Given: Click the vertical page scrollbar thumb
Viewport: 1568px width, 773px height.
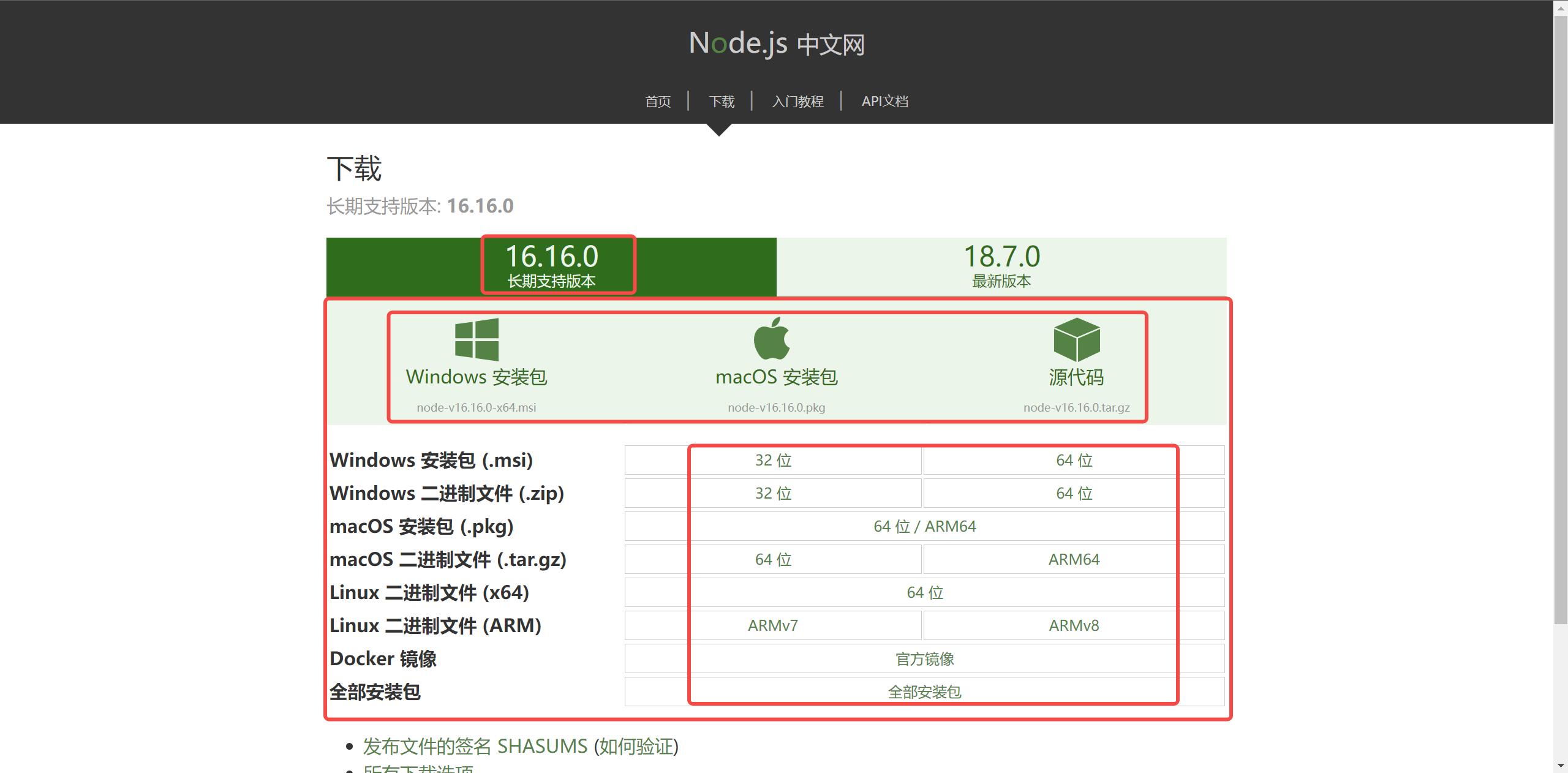Looking at the screenshot, I should (x=1560, y=319).
